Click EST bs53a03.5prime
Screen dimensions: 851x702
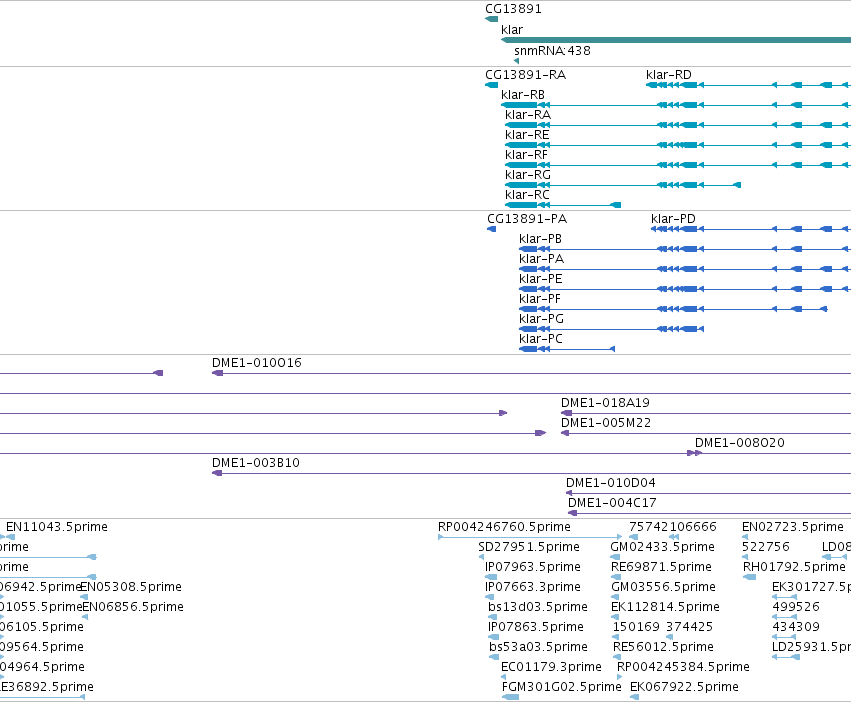[x=538, y=647]
